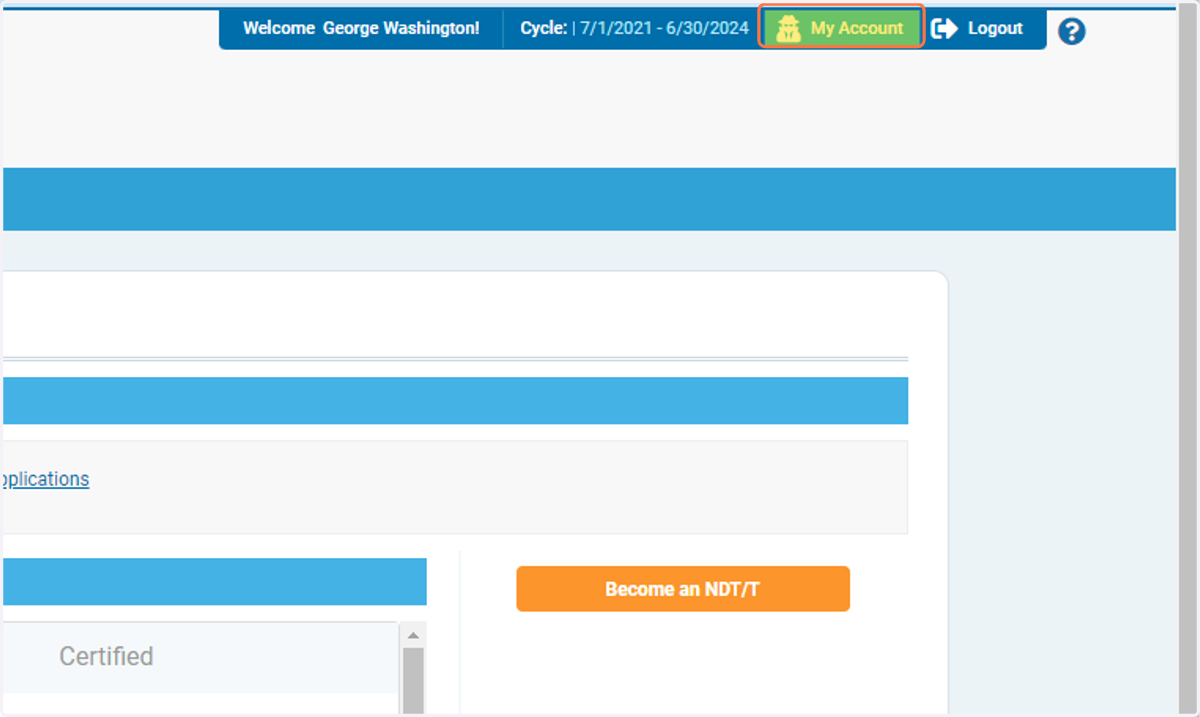Open My Account page

pos(841,29)
